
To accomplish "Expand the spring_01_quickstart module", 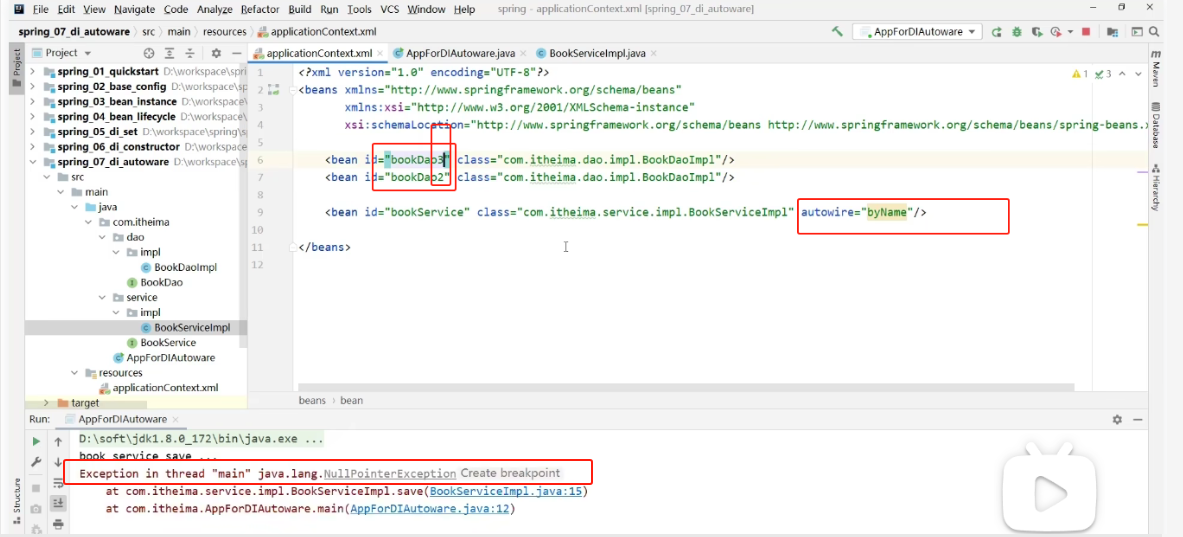I will pyautogui.click(x=32, y=71).
